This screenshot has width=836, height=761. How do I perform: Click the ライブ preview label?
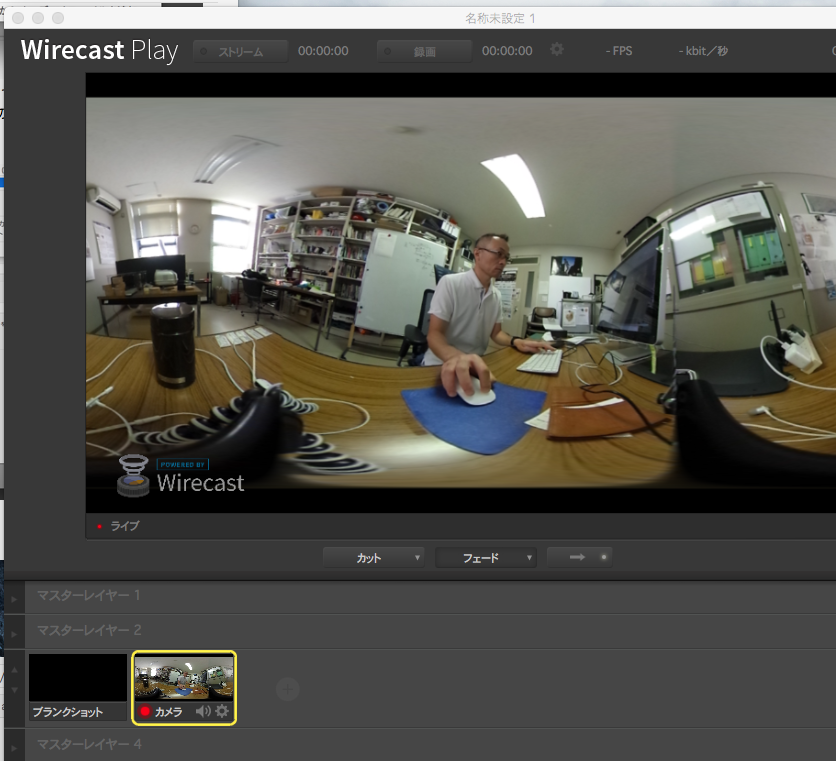point(125,526)
